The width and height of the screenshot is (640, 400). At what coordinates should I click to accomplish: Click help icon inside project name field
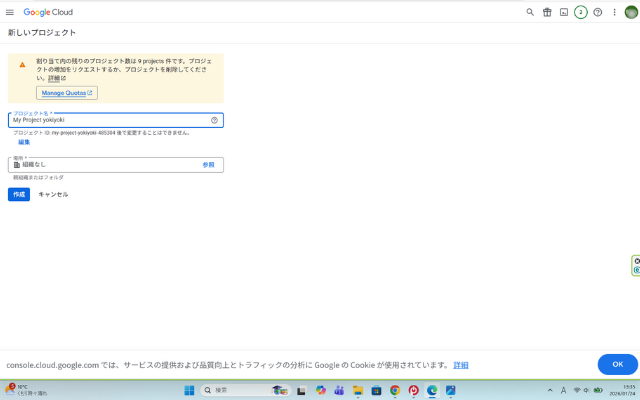point(214,120)
